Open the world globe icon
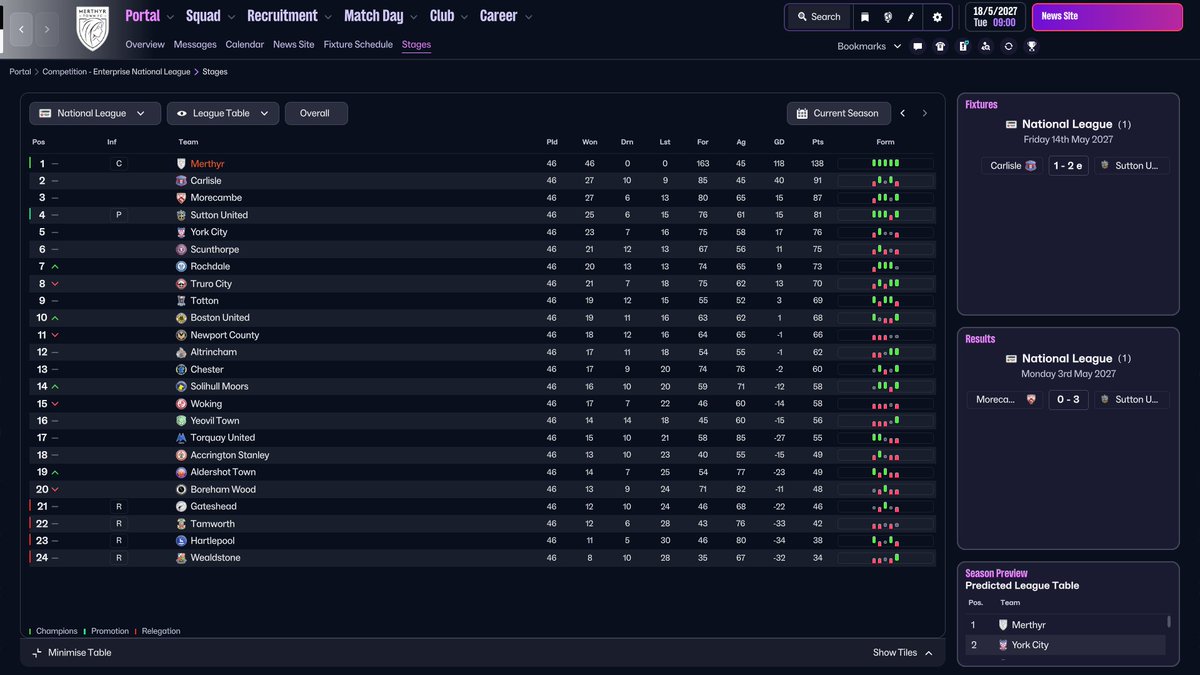Image resolution: width=1200 pixels, height=675 pixels. 888,17
